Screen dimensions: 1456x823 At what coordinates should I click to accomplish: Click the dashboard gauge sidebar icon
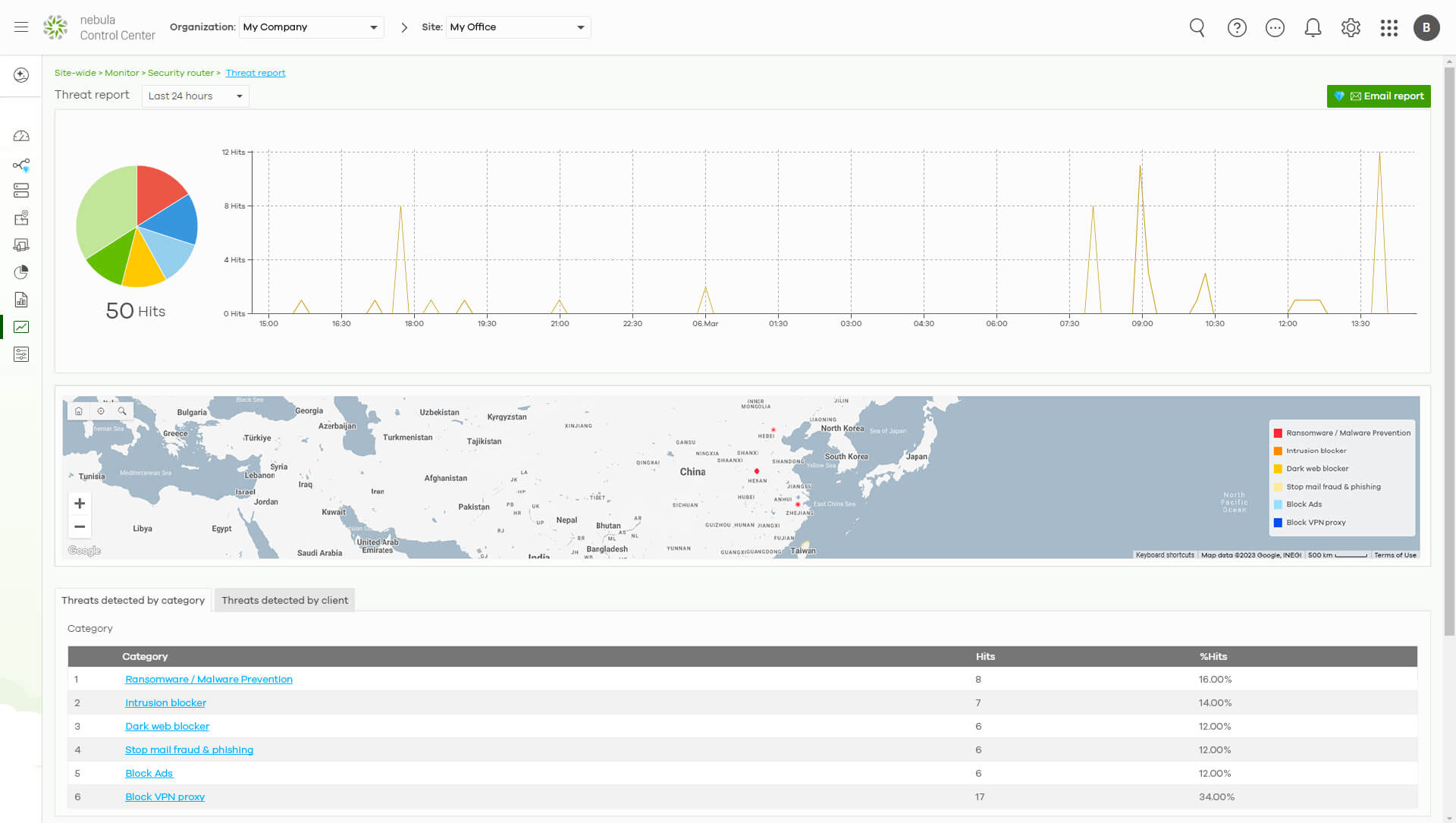pos(21,137)
